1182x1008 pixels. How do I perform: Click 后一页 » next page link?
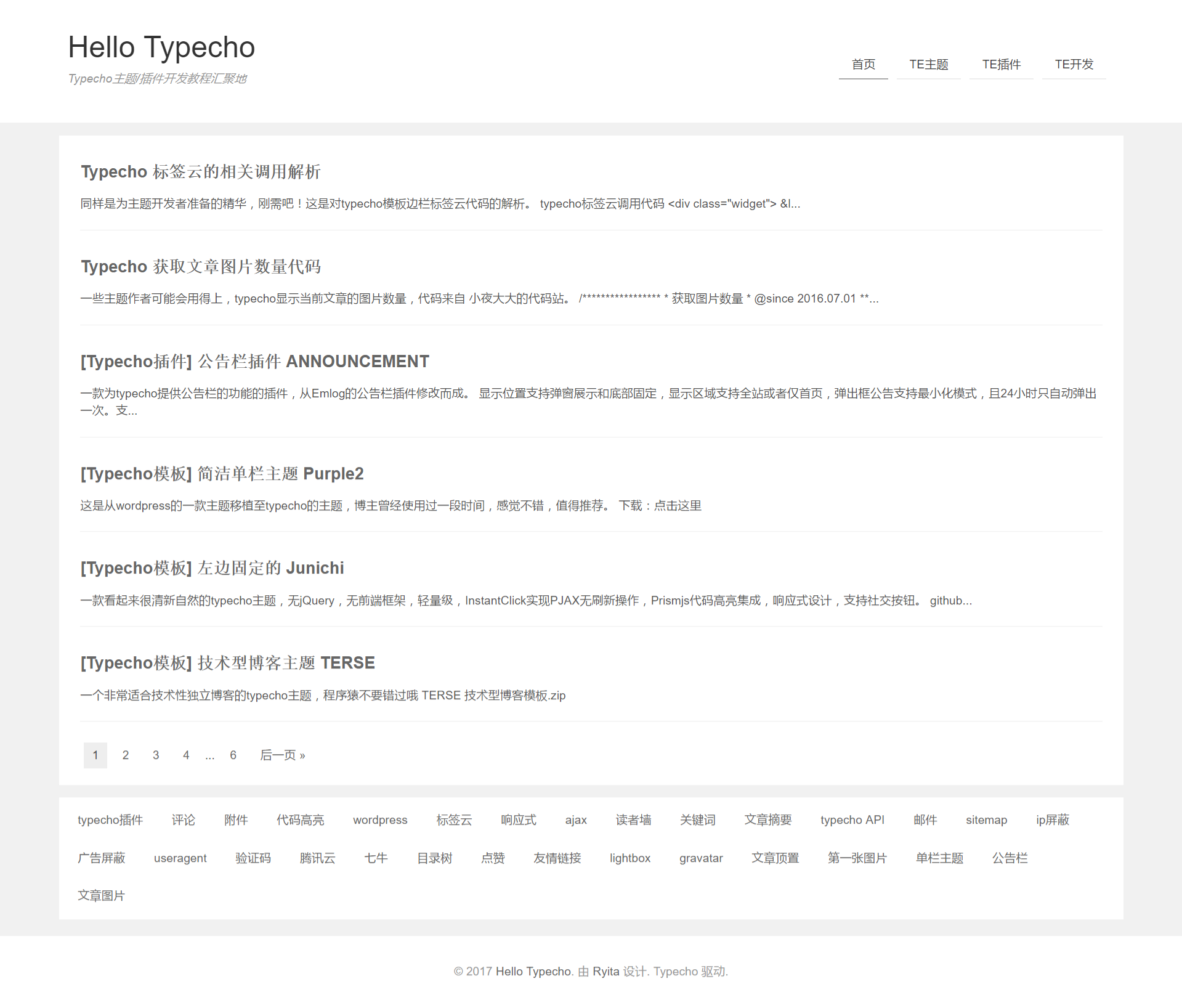click(x=283, y=755)
